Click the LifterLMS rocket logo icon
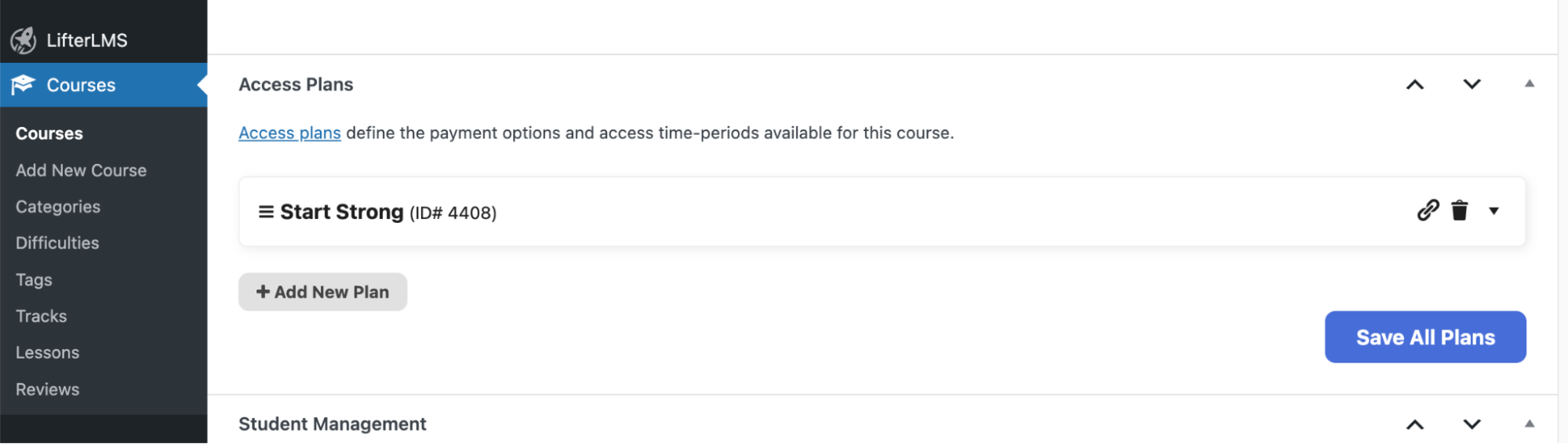Viewport: 1568px width, 444px height. pyautogui.click(x=24, y=40)
